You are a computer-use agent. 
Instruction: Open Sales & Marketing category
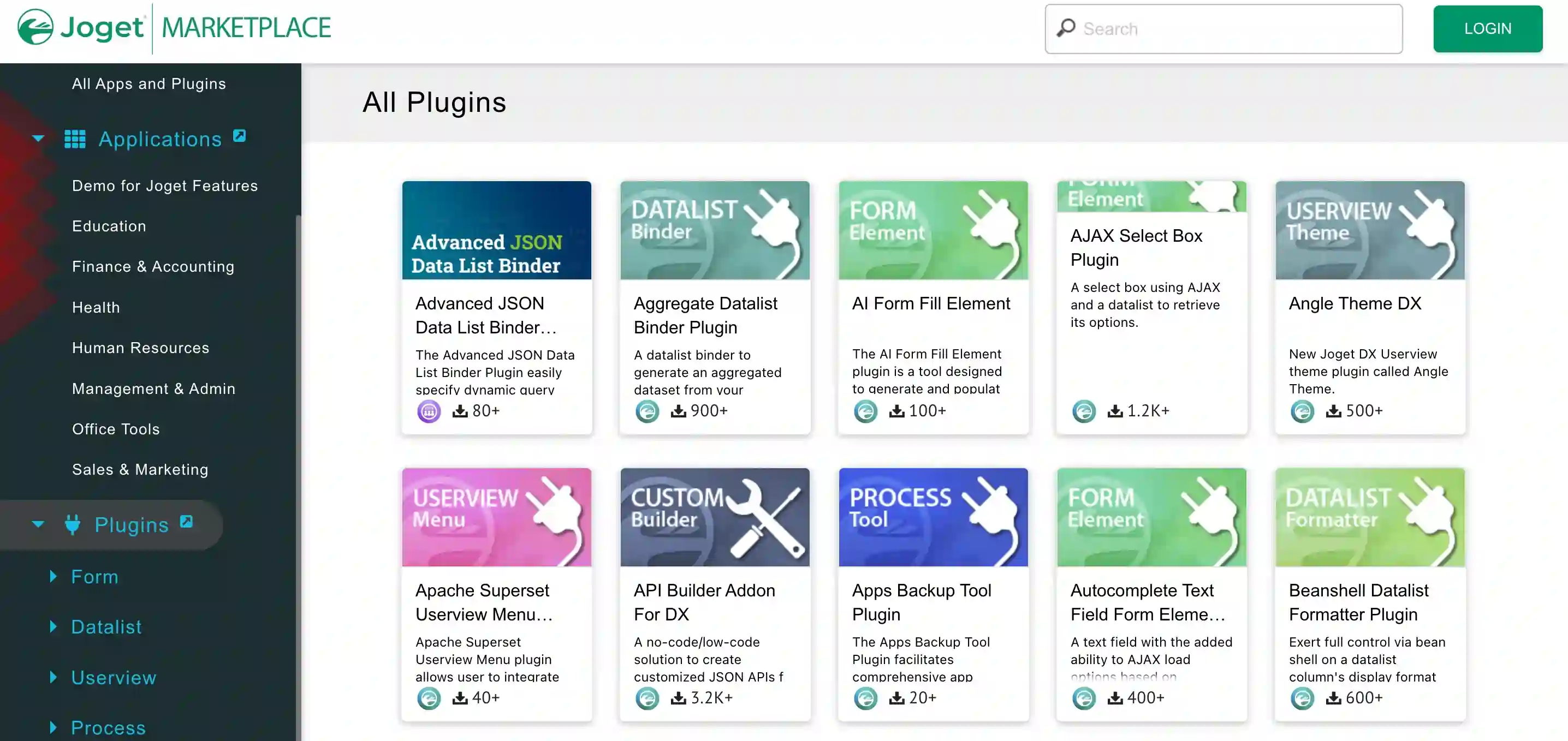coord(140,469)
